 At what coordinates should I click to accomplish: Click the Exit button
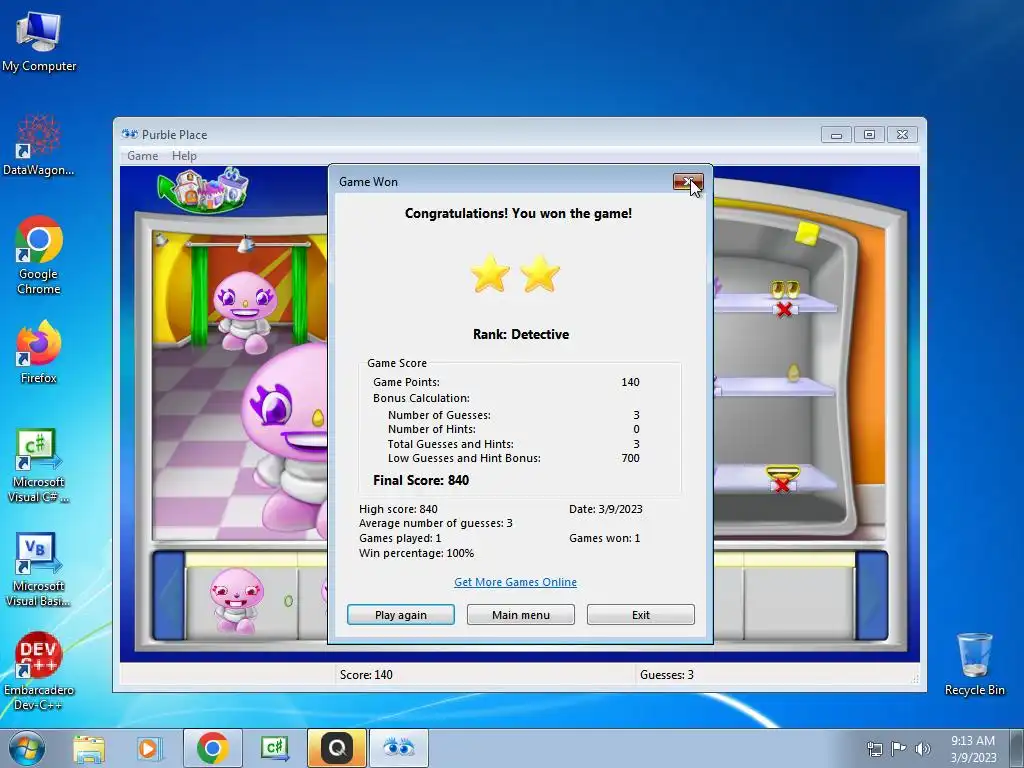coord(641,615)
